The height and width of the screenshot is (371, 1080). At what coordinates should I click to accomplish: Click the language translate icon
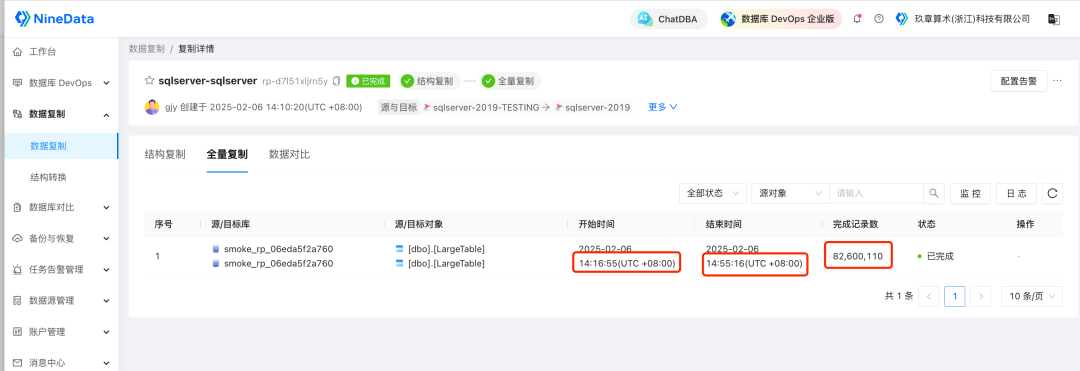click(1053, 19)
